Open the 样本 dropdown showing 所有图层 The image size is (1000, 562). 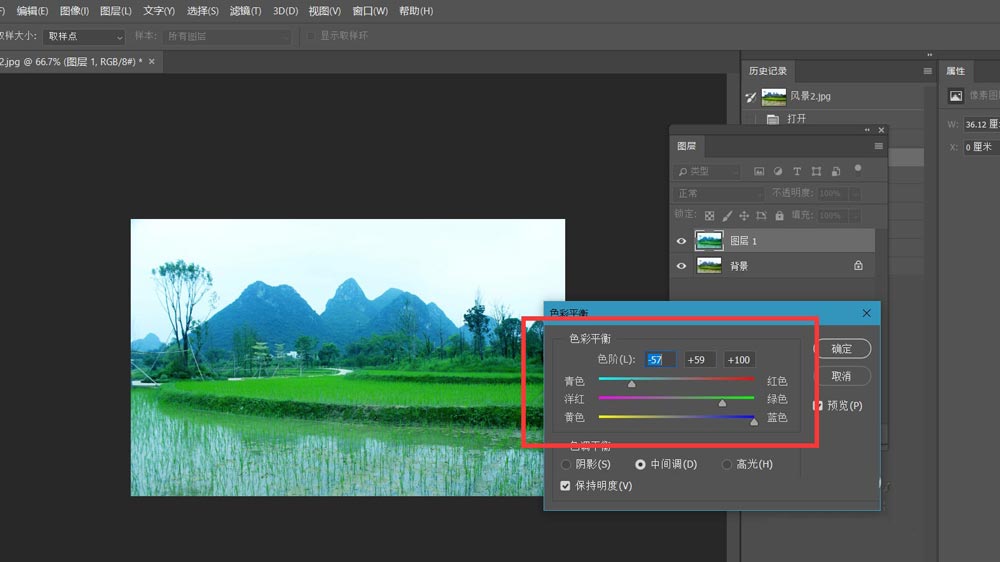(x=226, y=36)
